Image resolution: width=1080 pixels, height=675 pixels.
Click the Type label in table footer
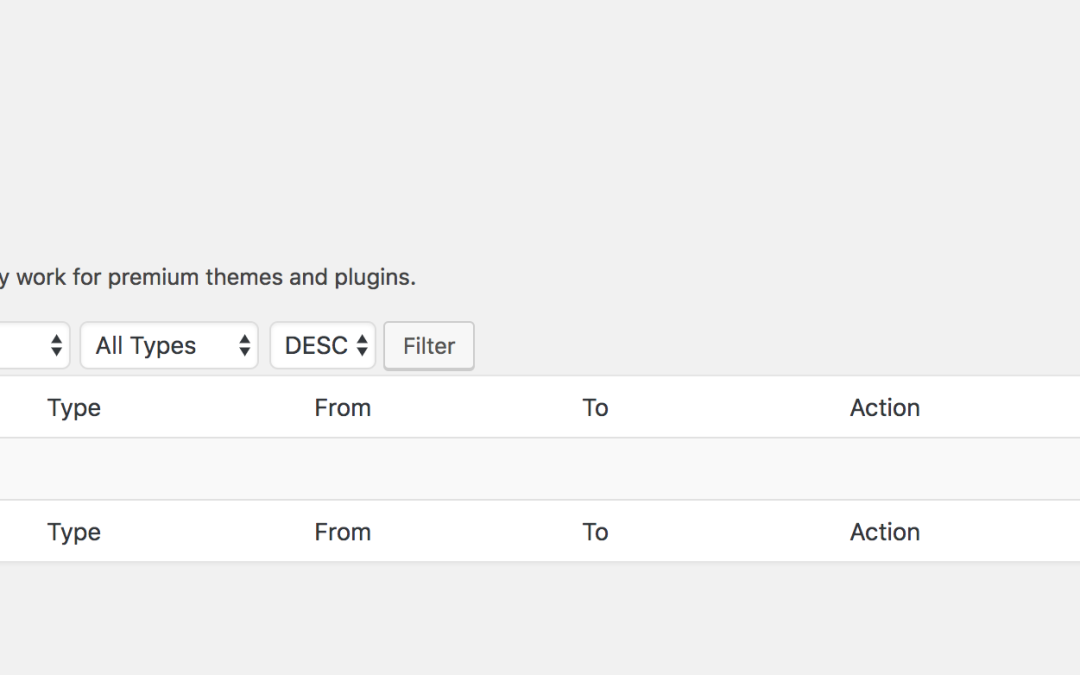coord(74,532)
